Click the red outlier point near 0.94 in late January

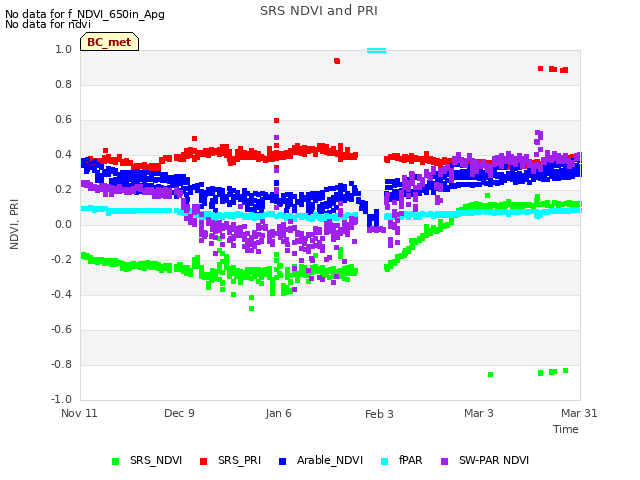(x=337, y=61)
